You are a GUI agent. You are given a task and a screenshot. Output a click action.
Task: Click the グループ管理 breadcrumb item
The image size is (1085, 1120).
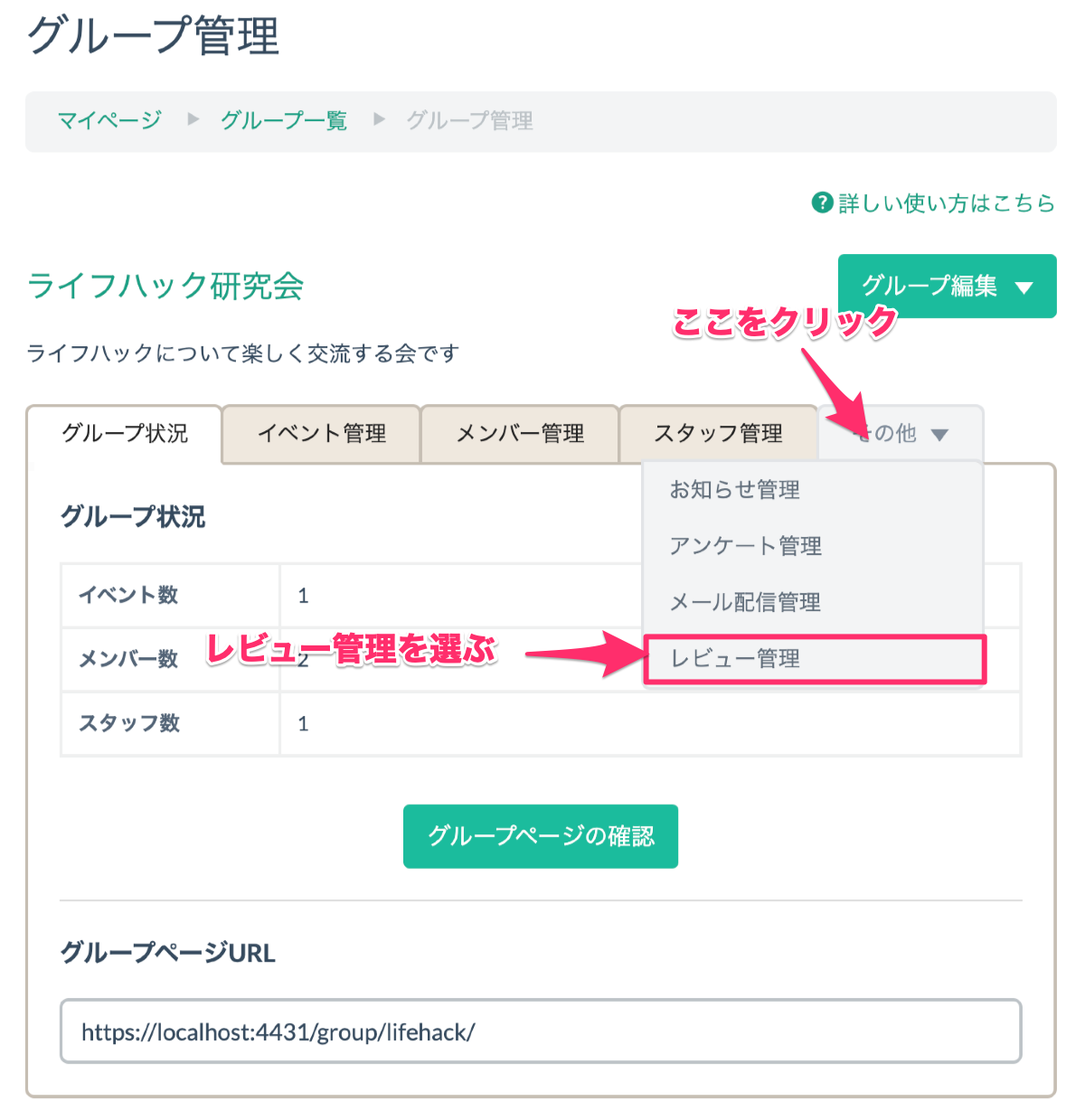pos(469,120)
